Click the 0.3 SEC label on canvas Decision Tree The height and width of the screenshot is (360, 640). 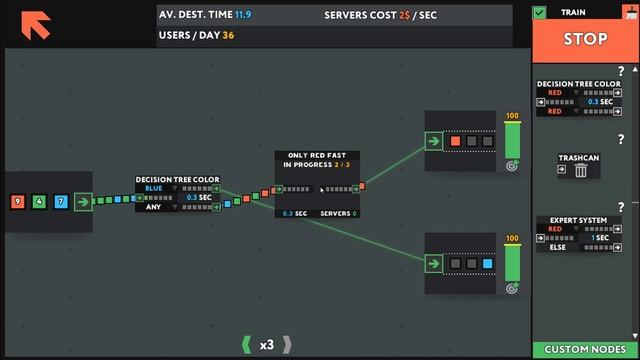pyautogui.click(x=199, y=198)
